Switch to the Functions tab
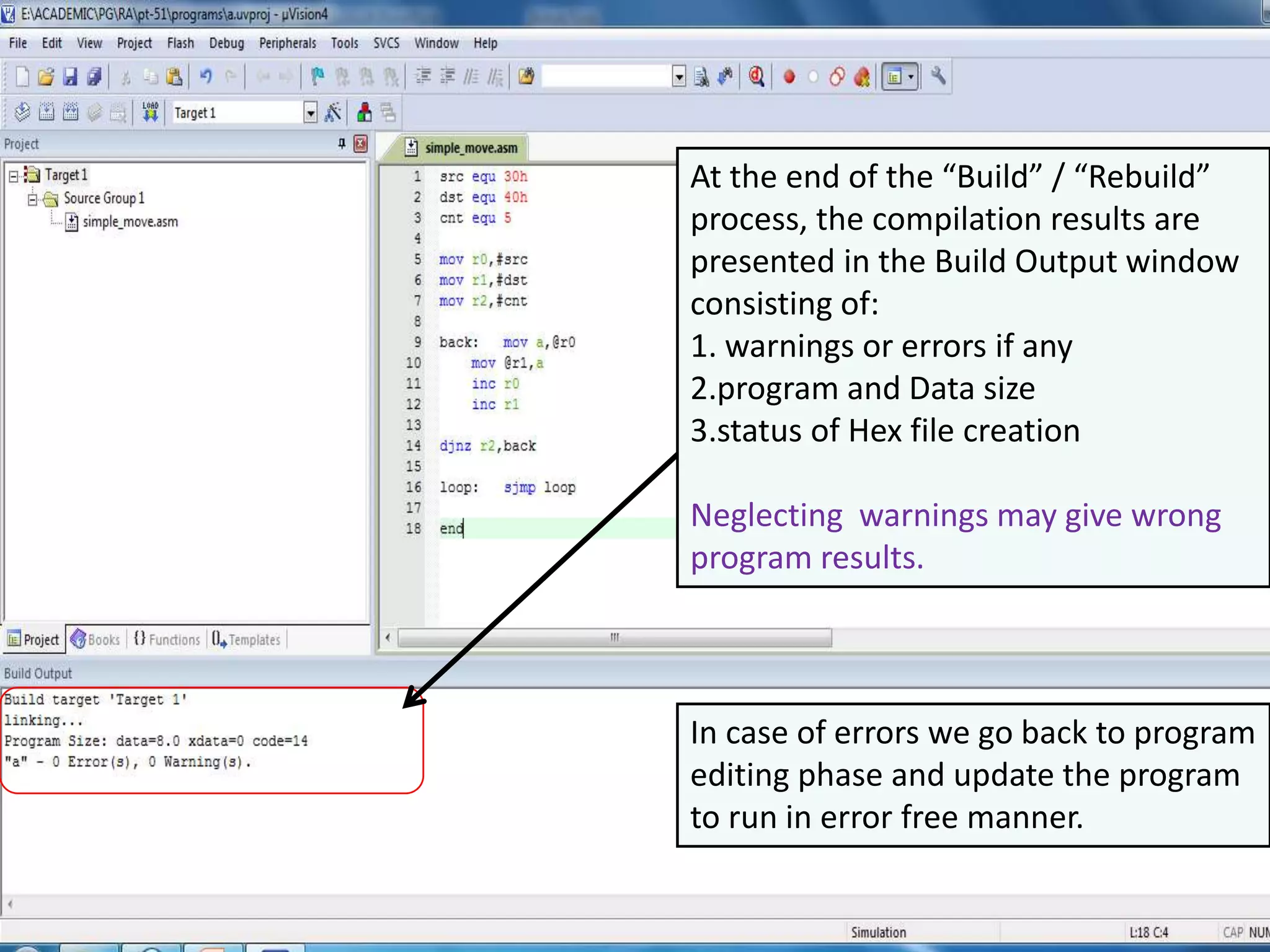Viewport: 1270px width, 952px height. (x=167, y=640)
